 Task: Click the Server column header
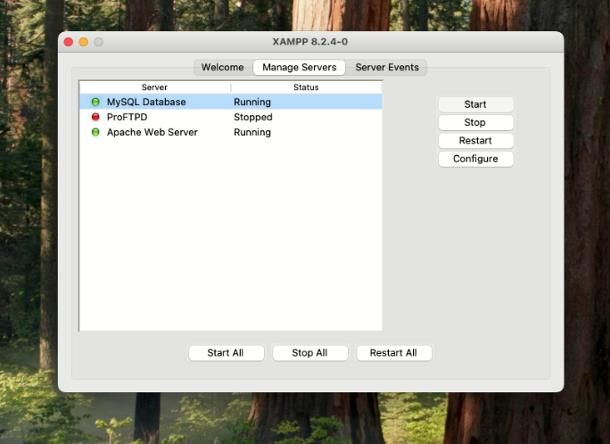[154, 87]
